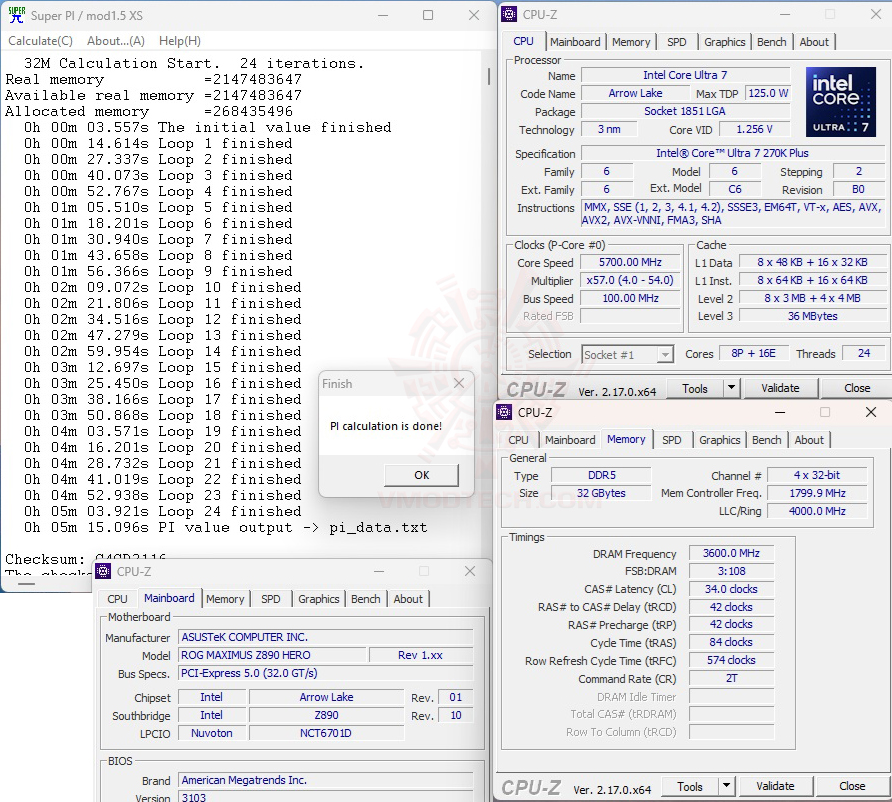This screenshot has height=802, width=892.
Task: Open Tools dropdown arrow in Memory CPU-Z window
Action: 726,787
